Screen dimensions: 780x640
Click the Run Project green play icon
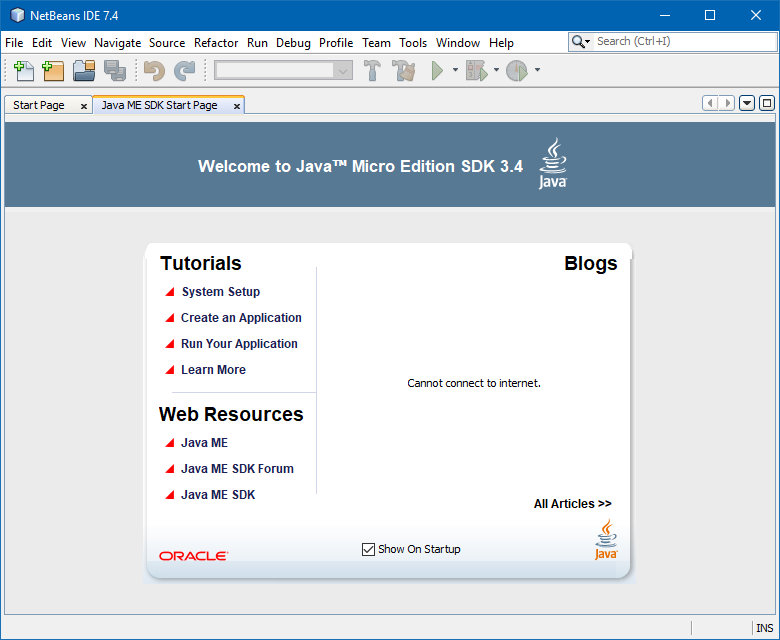[x=437, y=71]
